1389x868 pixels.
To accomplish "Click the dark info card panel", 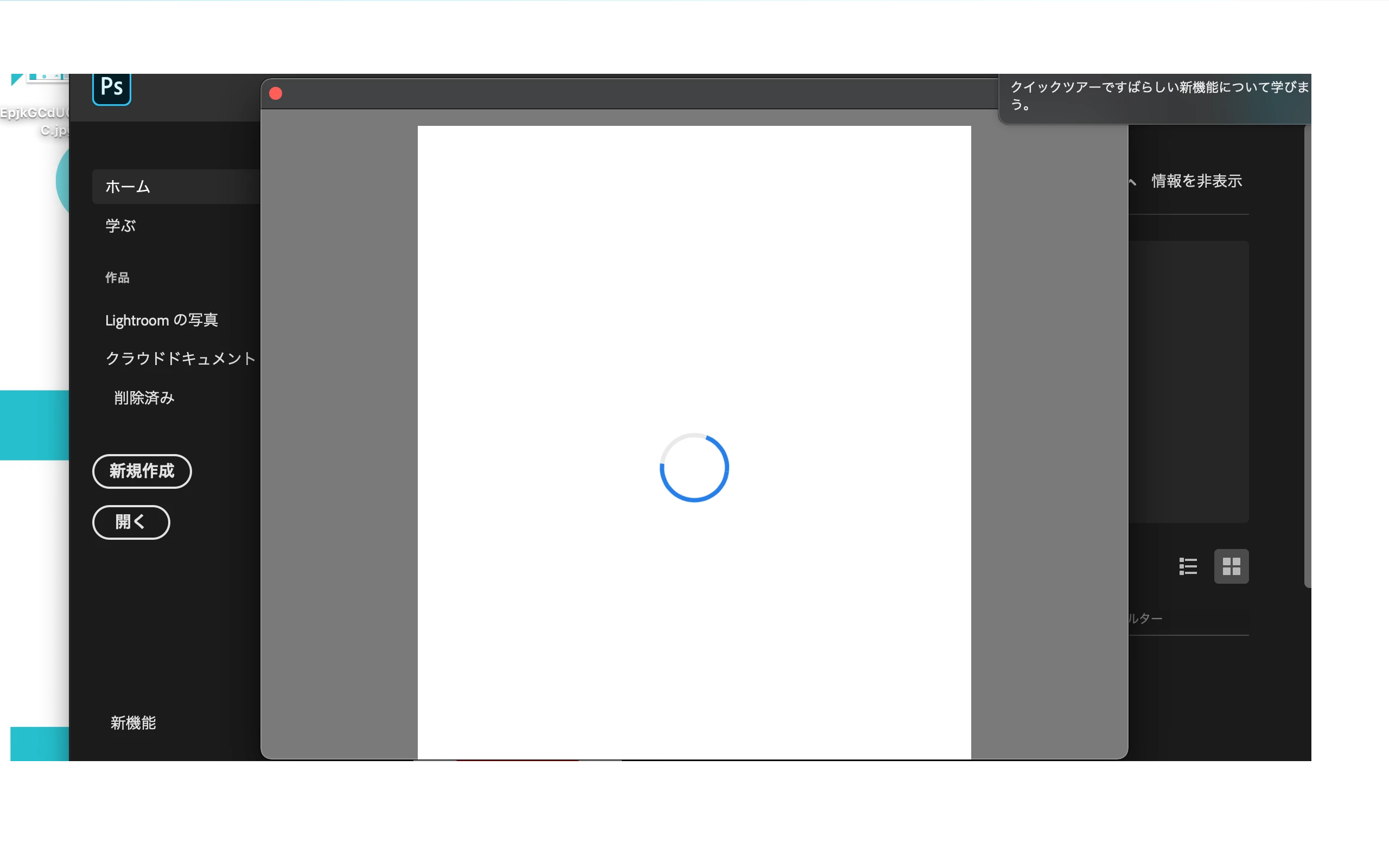I will coord(1188,382).
